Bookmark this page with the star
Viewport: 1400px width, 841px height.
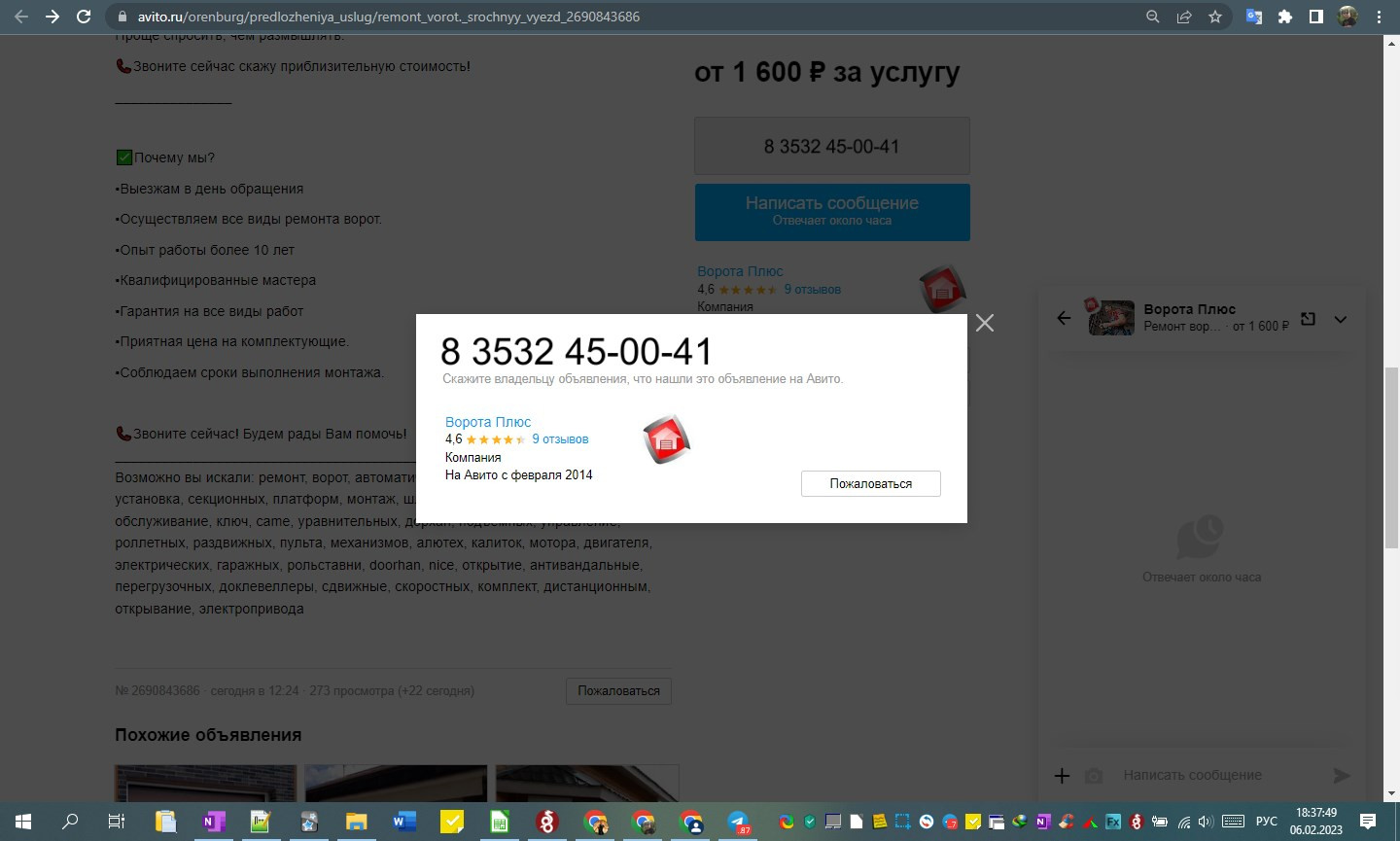tap(1214, 17)
